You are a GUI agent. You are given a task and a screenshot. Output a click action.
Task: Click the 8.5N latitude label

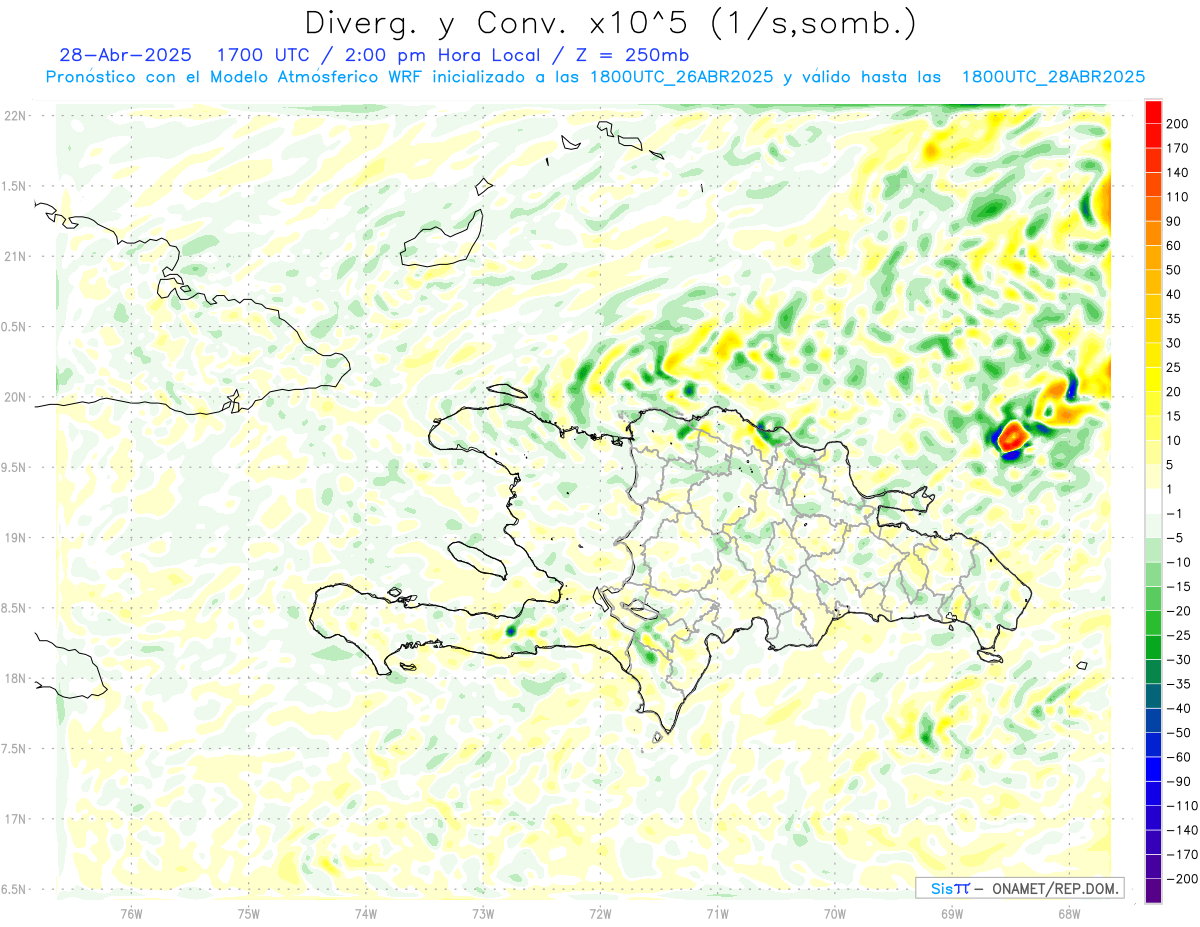[x=15, y=608]
